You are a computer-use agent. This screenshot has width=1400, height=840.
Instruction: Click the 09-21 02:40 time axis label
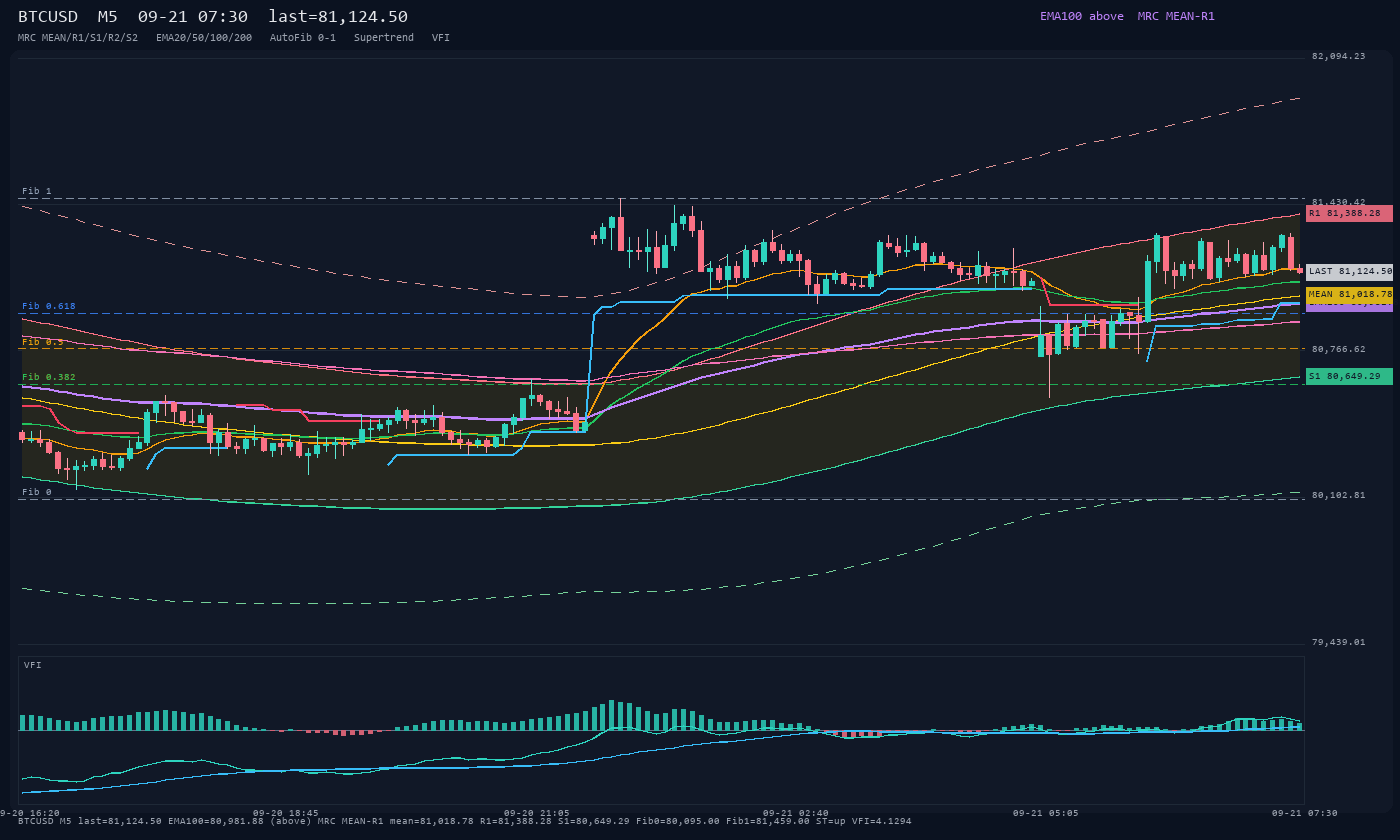click(795, 813)
